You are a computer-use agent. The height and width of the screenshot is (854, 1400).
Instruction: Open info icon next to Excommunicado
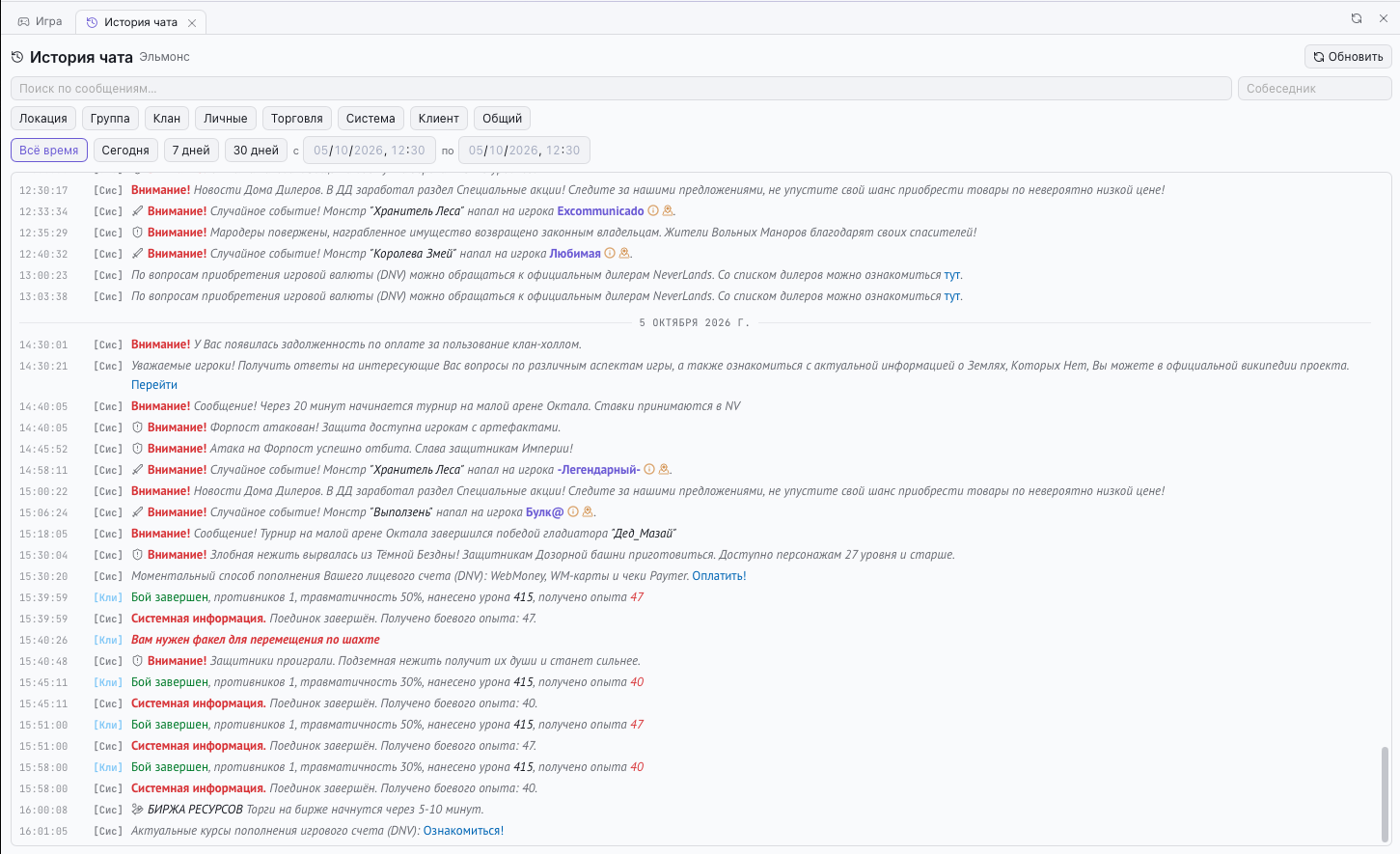pyautogui.click(x=653, y=211)
